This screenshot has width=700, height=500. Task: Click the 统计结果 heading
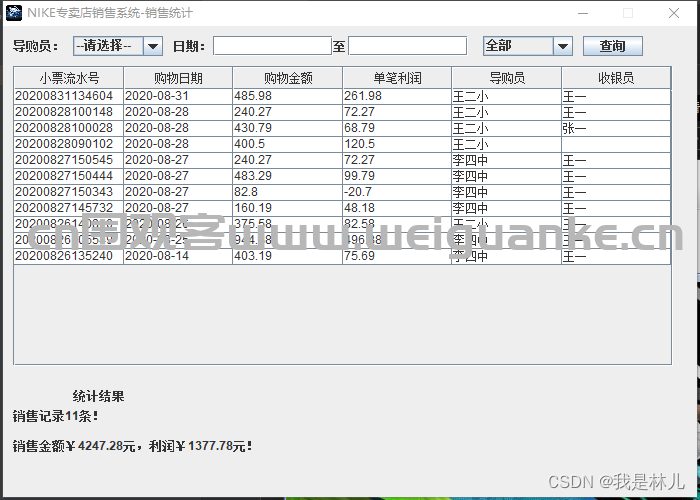pyautogui.click(x=98, y=396)
